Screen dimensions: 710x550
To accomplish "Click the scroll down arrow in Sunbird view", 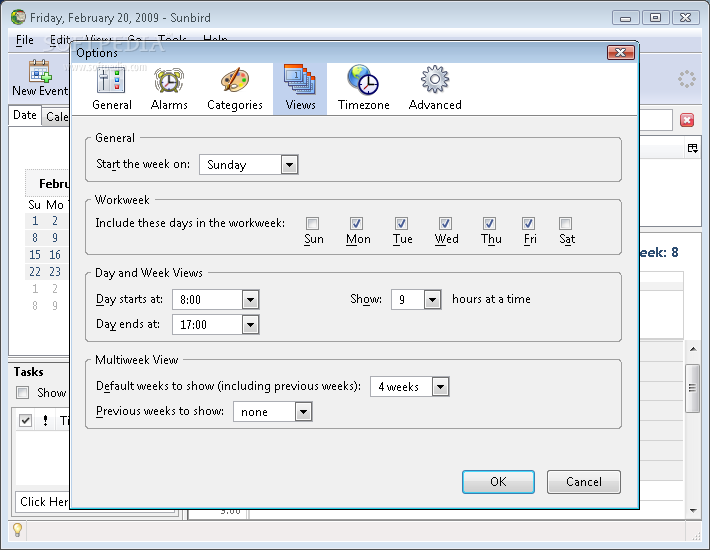I will point(693,511).
